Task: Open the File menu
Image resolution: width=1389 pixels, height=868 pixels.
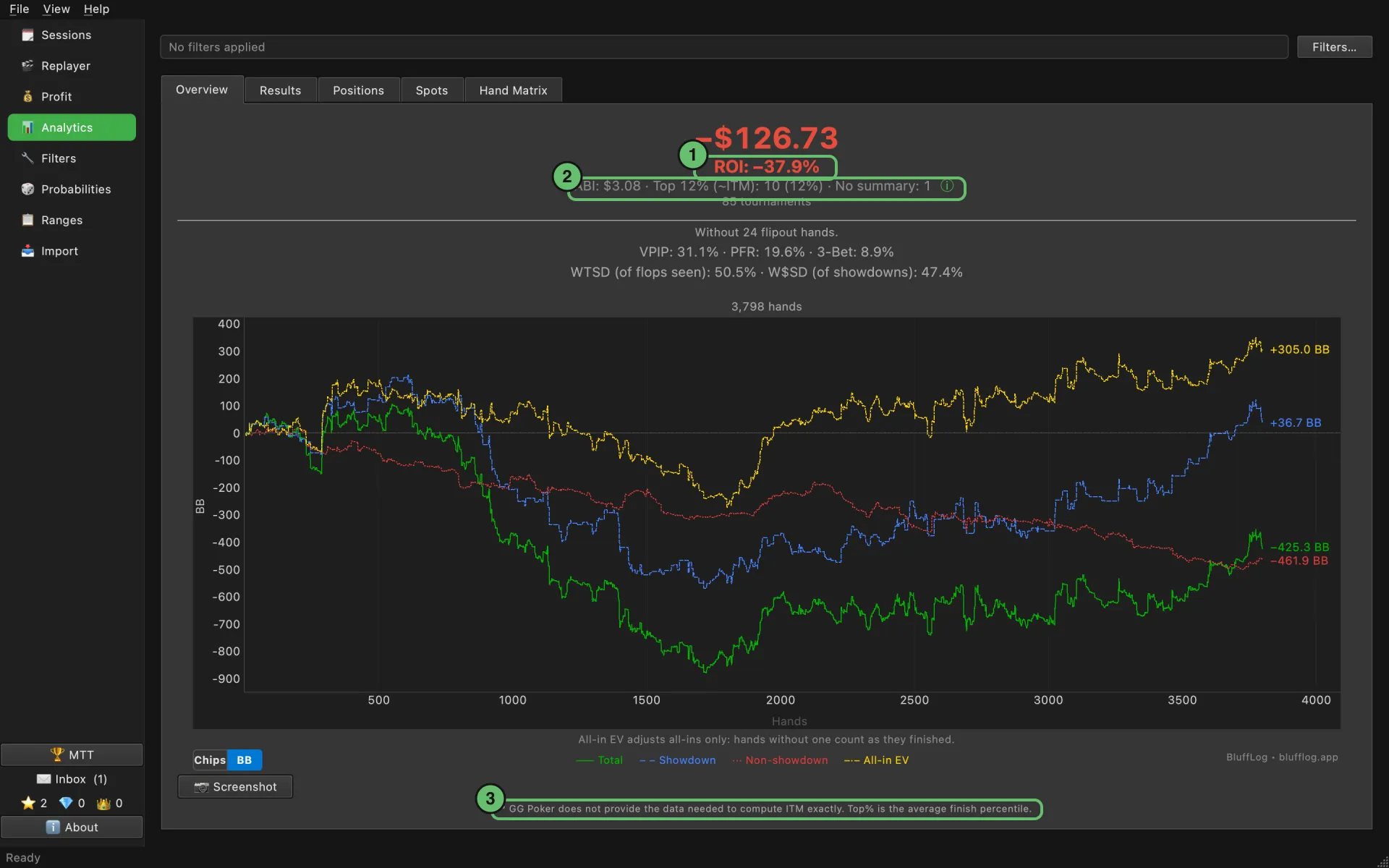Action: [x=20, y=9]
